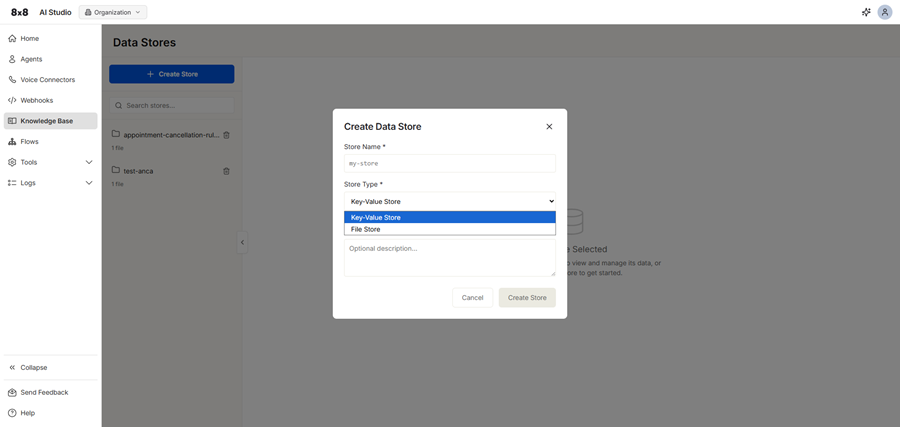Open Voice Connectors page

tap(51, 80)
